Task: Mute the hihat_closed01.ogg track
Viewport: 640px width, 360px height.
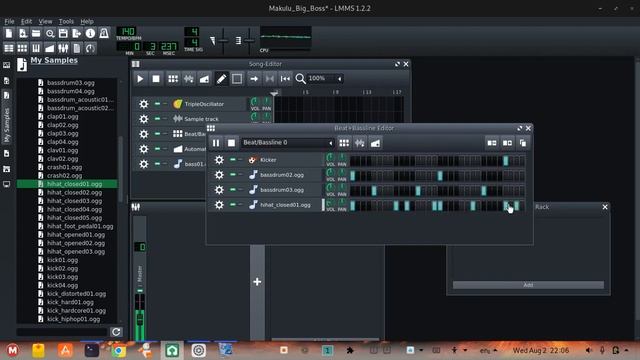Action: [232, 204]
